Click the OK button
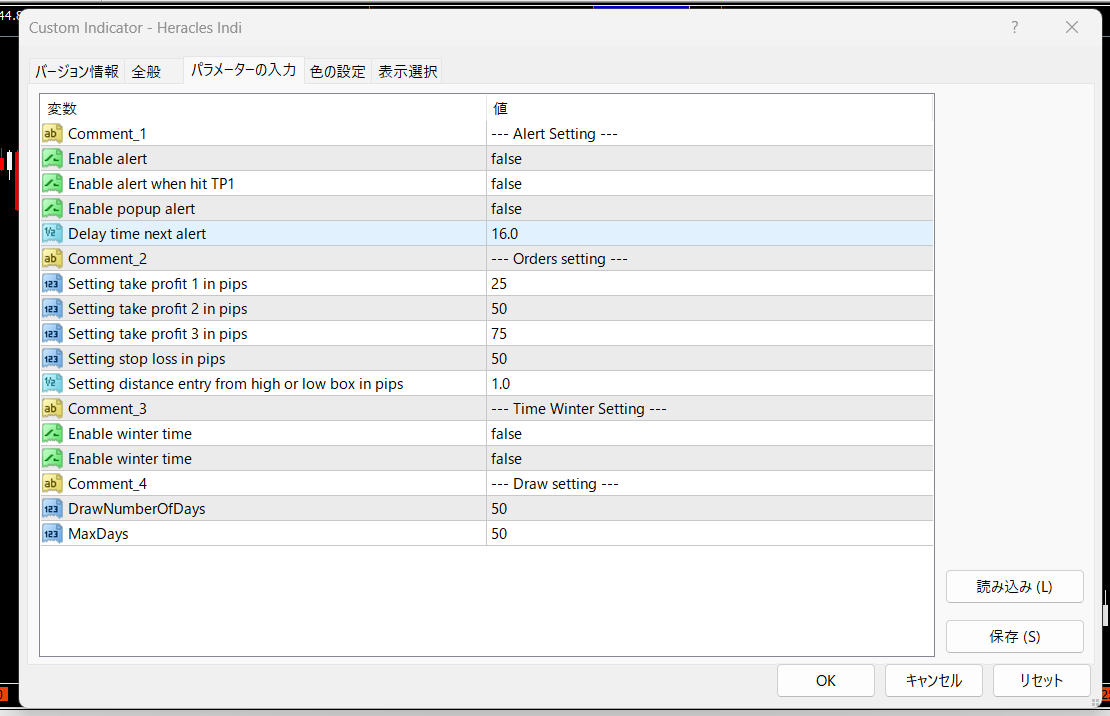 [825, 681]
